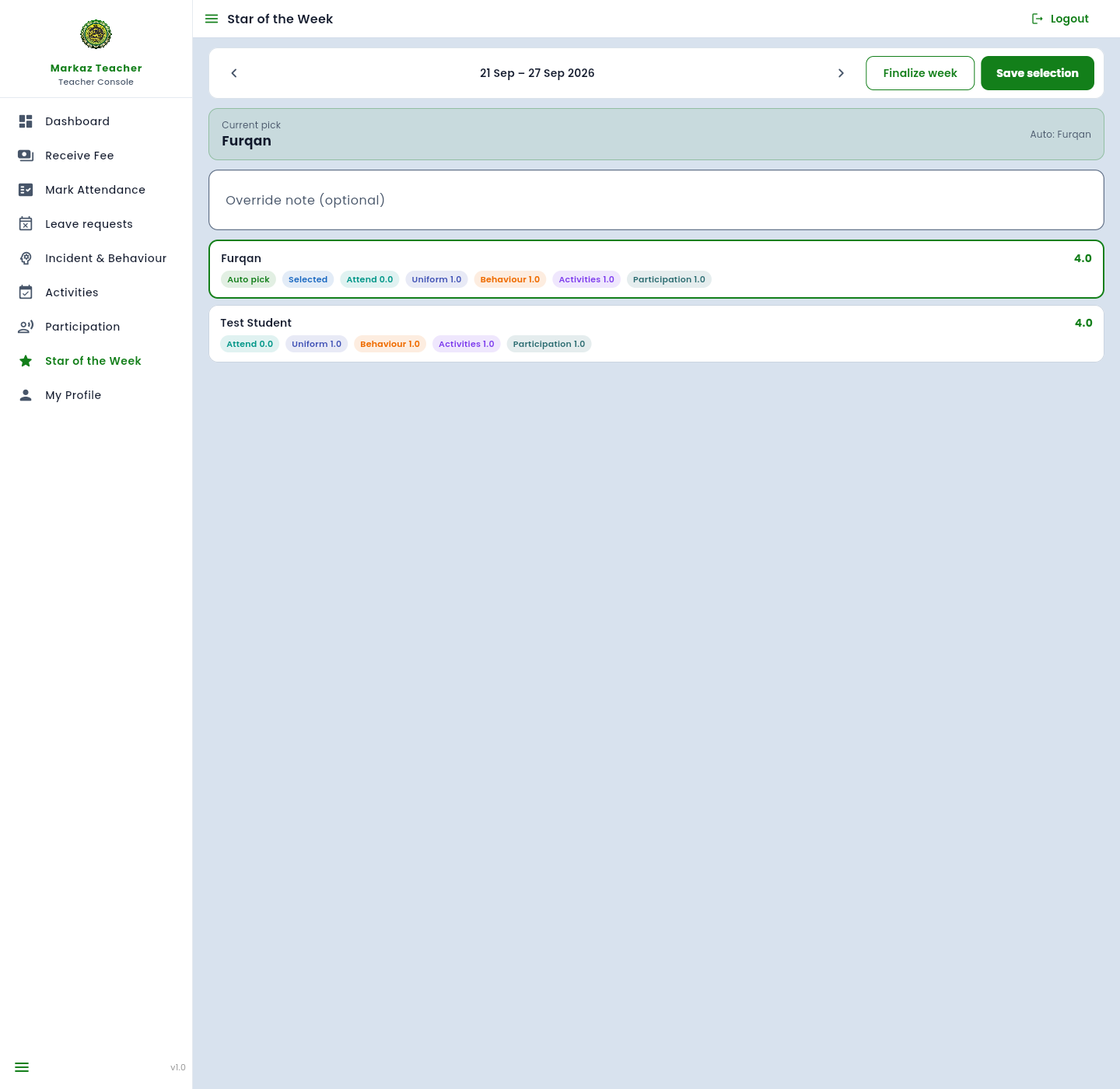This screenshot has width=1120, height=1089.
Task: Click the Selected badge on Furqan
Action: point(308,279)
